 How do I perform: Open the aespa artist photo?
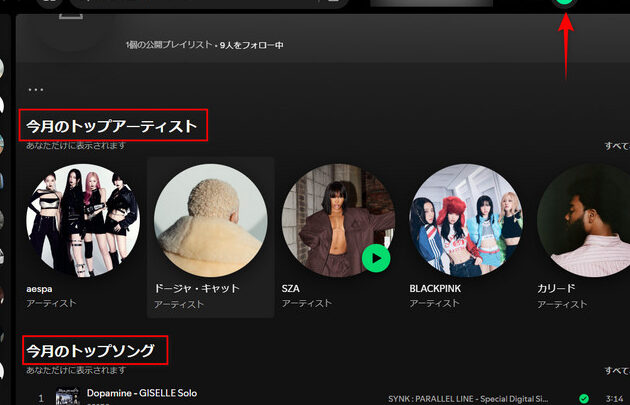pyautogui.click(x=83, y=220)
